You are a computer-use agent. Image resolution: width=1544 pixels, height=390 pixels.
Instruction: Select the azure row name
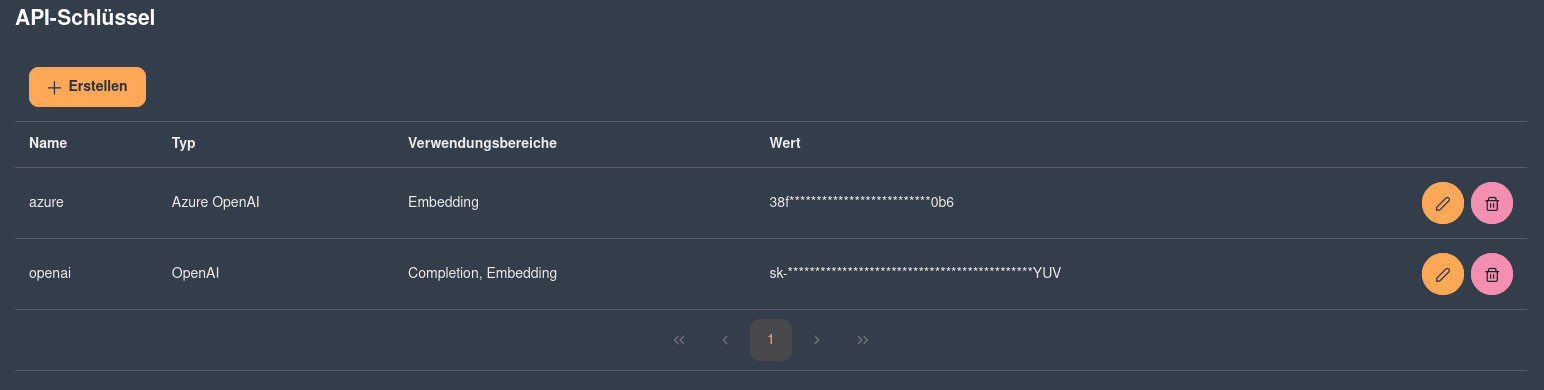tap(46, 202)
